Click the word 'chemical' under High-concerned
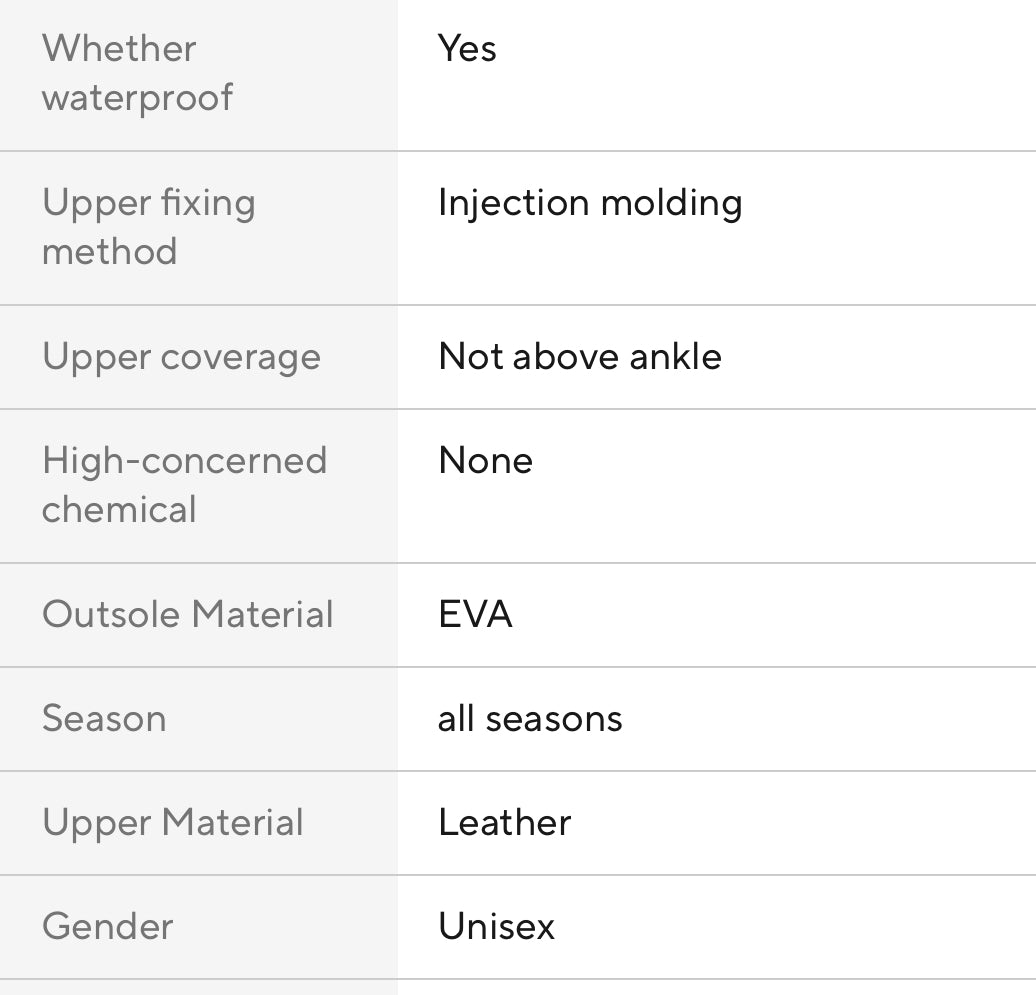 coord(119,509)
